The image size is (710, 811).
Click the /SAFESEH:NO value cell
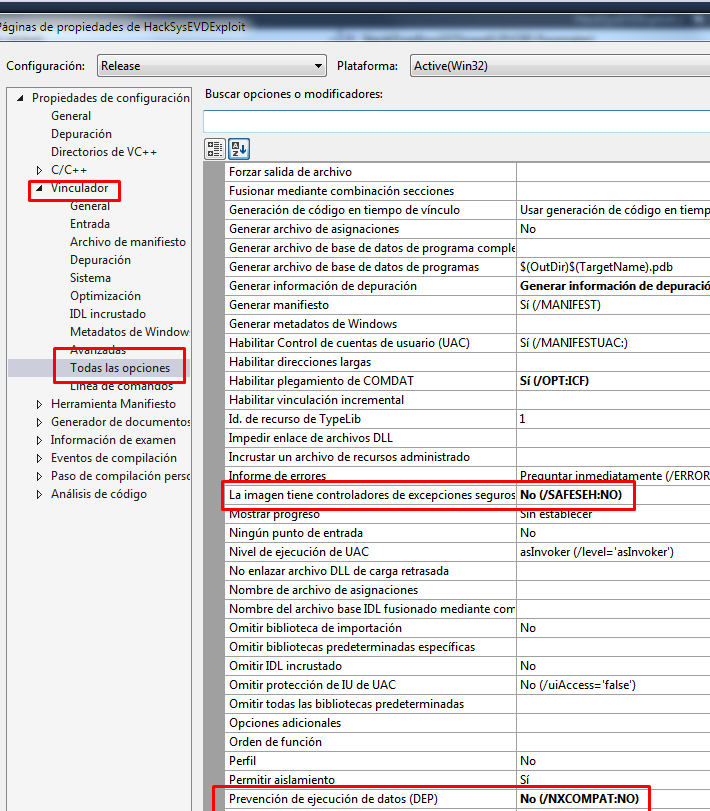pos(575,495)
